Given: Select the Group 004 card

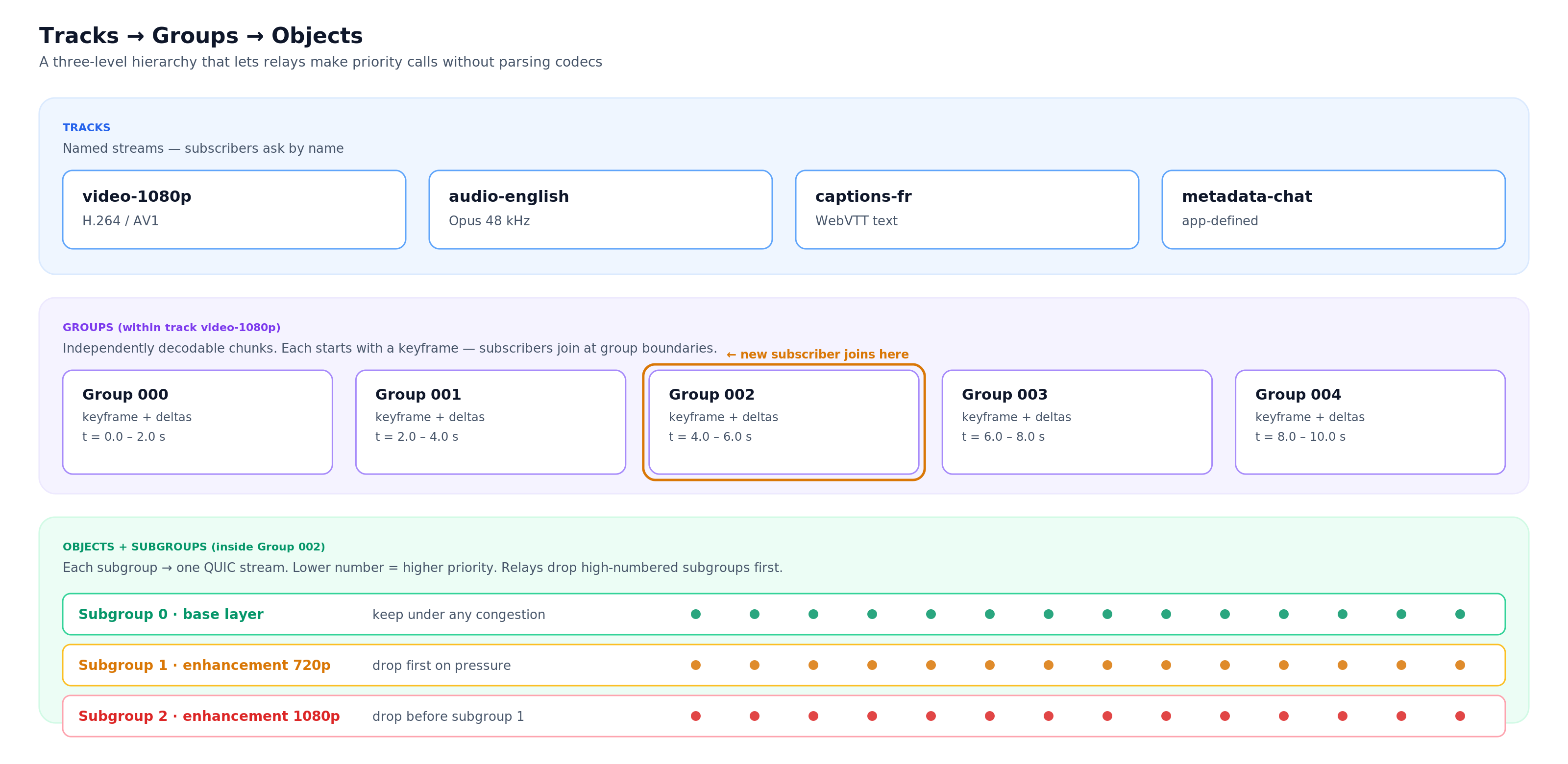Looking at the screenshot, I should (x=1369, y=422).
